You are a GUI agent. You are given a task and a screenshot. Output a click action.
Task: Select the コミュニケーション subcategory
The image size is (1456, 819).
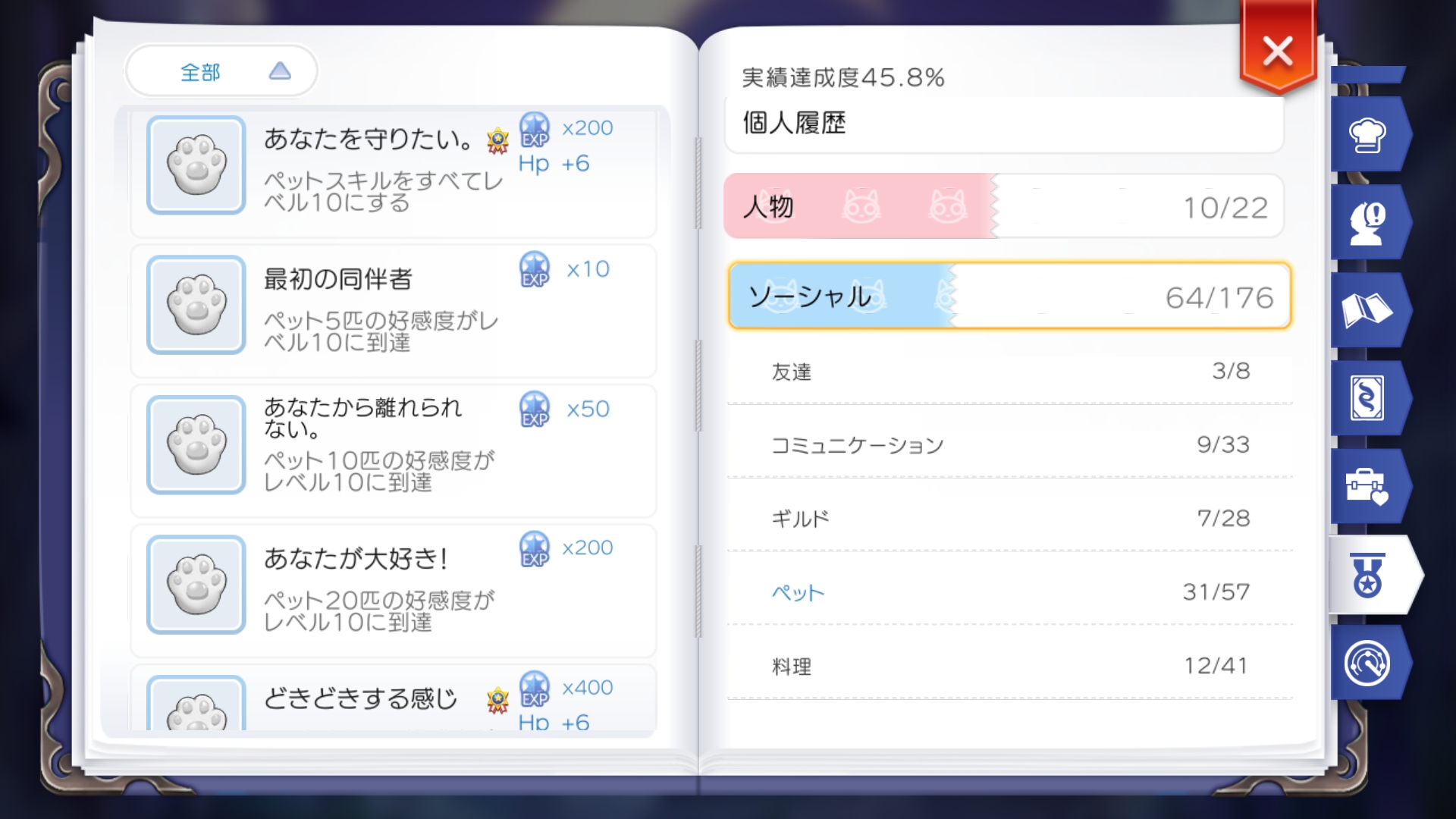tap(1010, 444)
